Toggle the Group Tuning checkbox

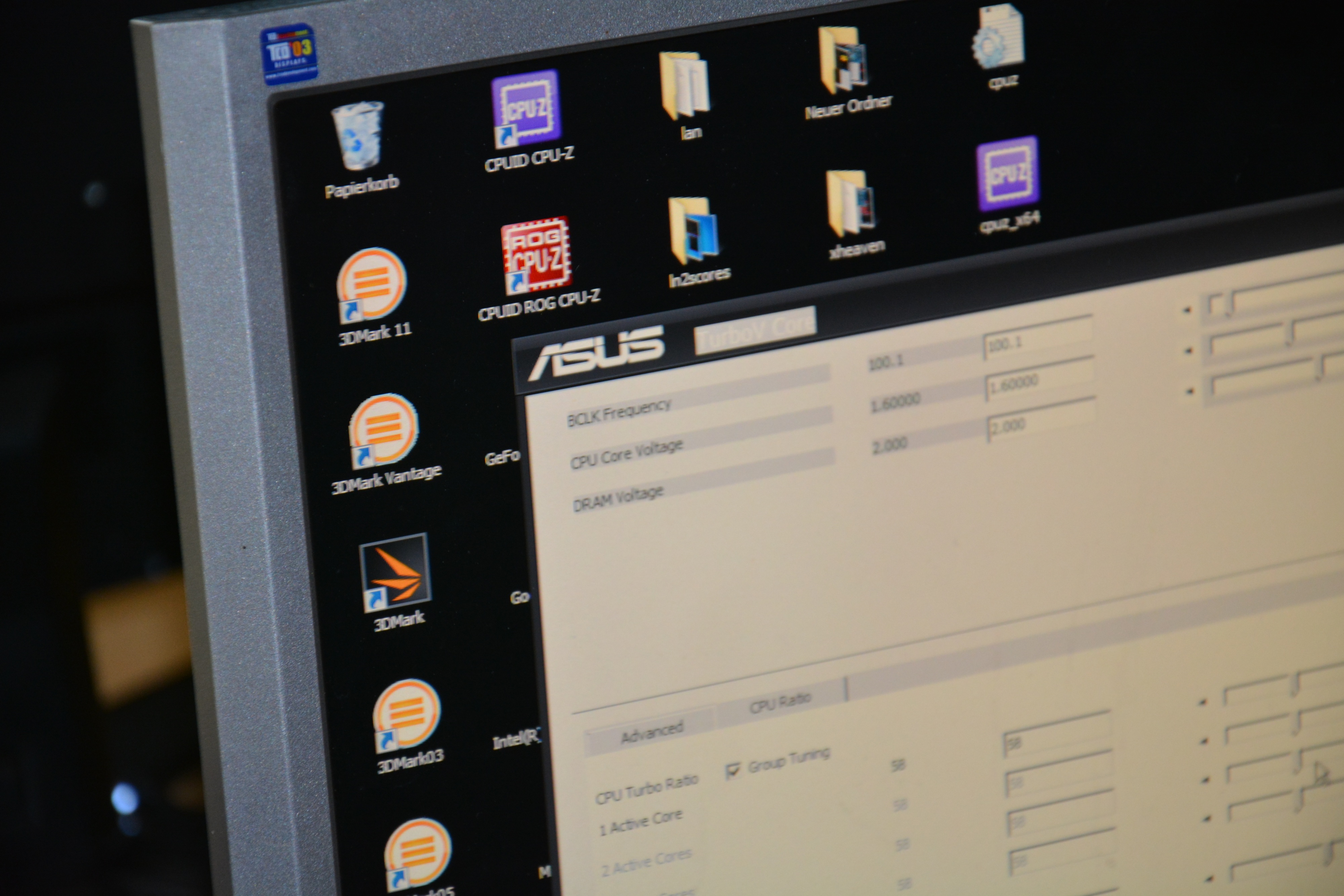pos(732,771)
